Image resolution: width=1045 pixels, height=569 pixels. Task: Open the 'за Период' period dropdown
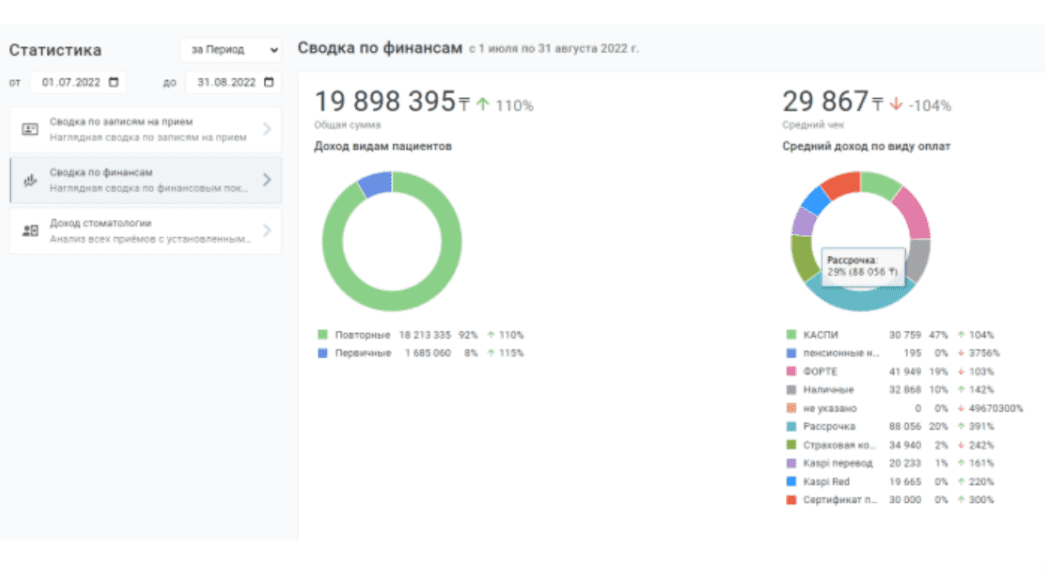pyautogui.click(x=231, y=50)
